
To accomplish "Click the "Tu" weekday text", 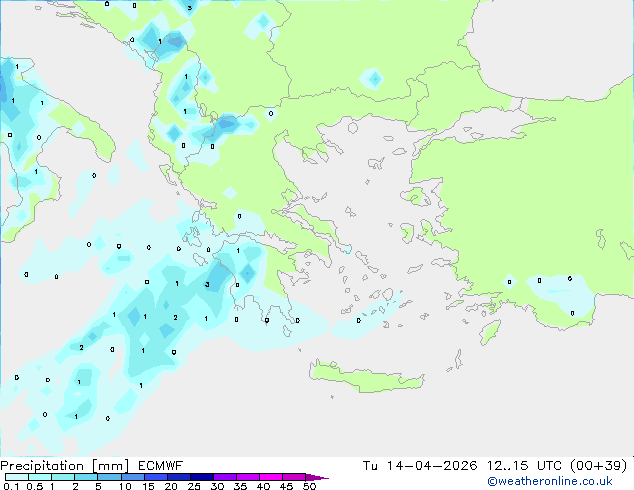I will pos(370,466).
